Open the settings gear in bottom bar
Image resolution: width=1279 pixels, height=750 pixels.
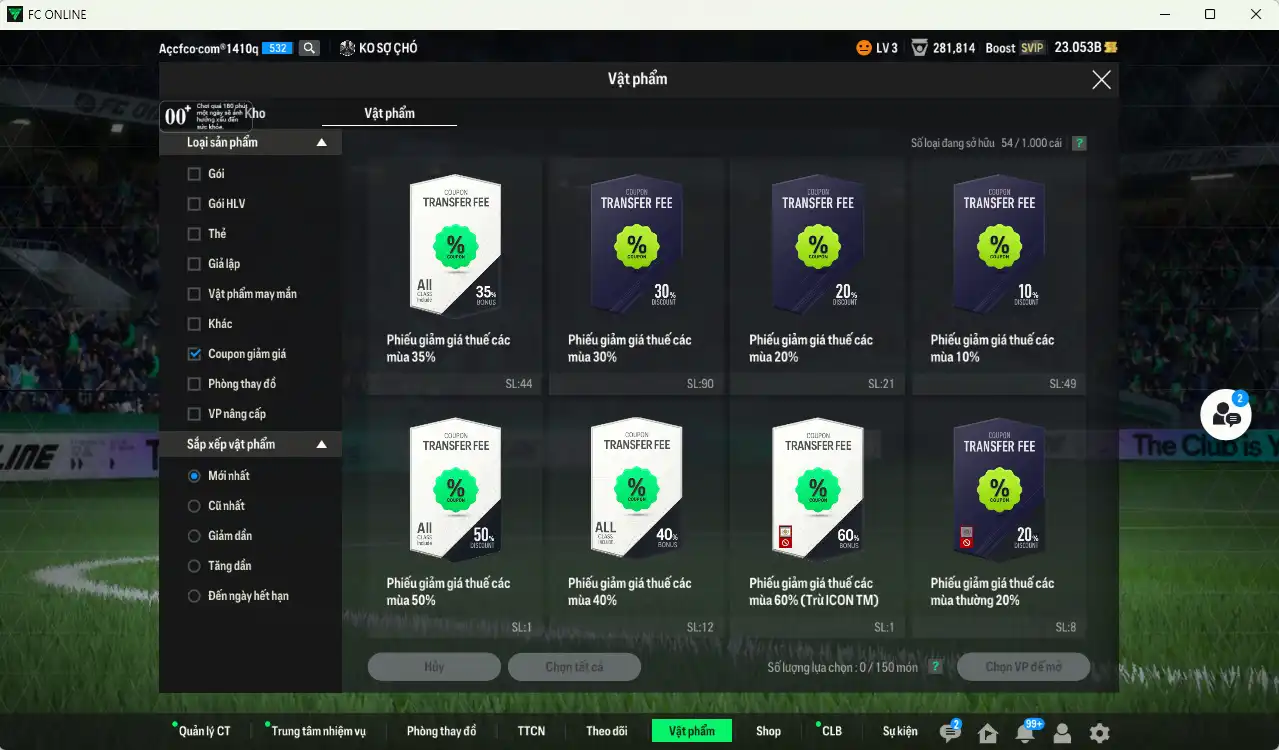1099,733
